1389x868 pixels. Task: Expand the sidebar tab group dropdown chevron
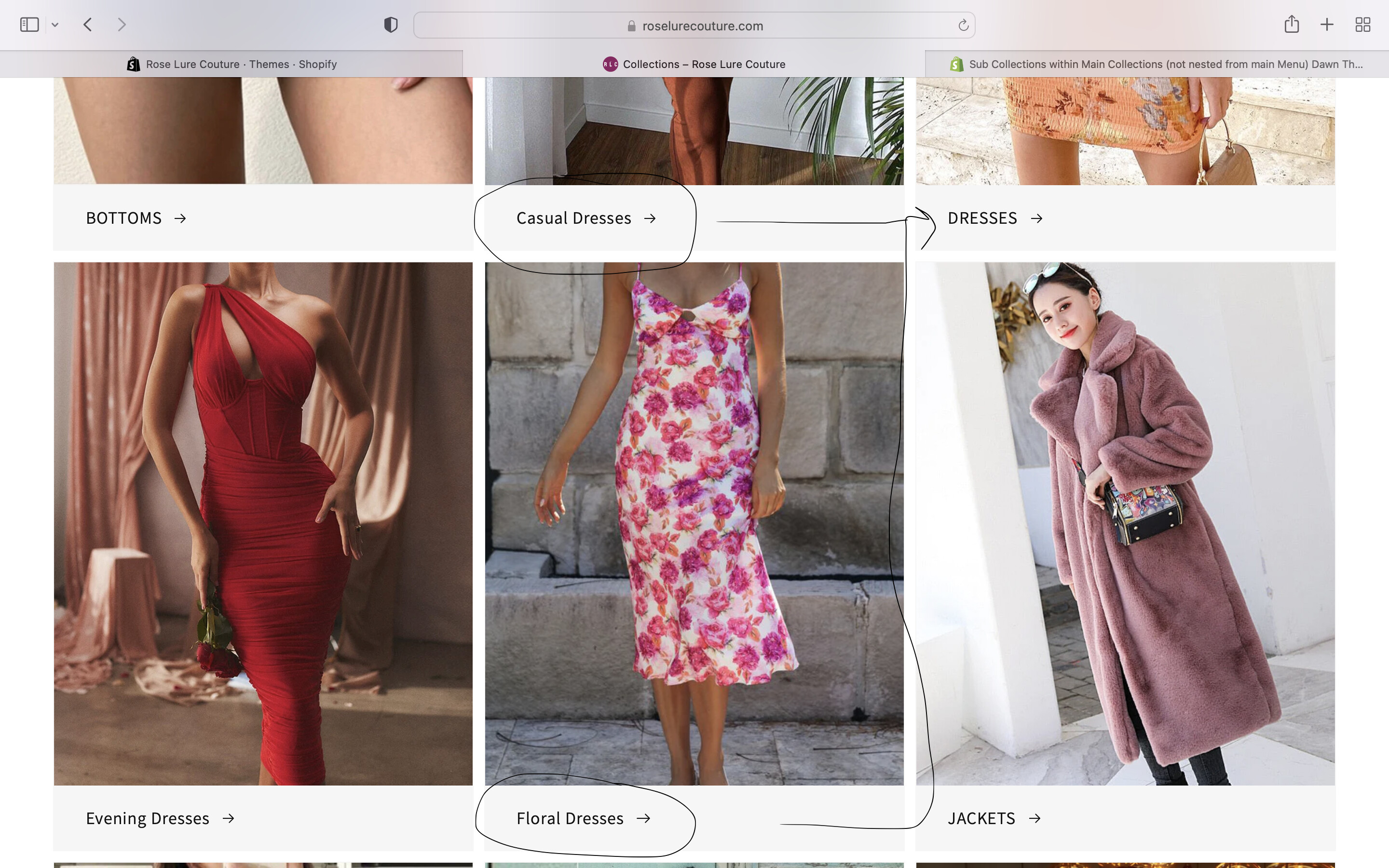click(55, 25)
